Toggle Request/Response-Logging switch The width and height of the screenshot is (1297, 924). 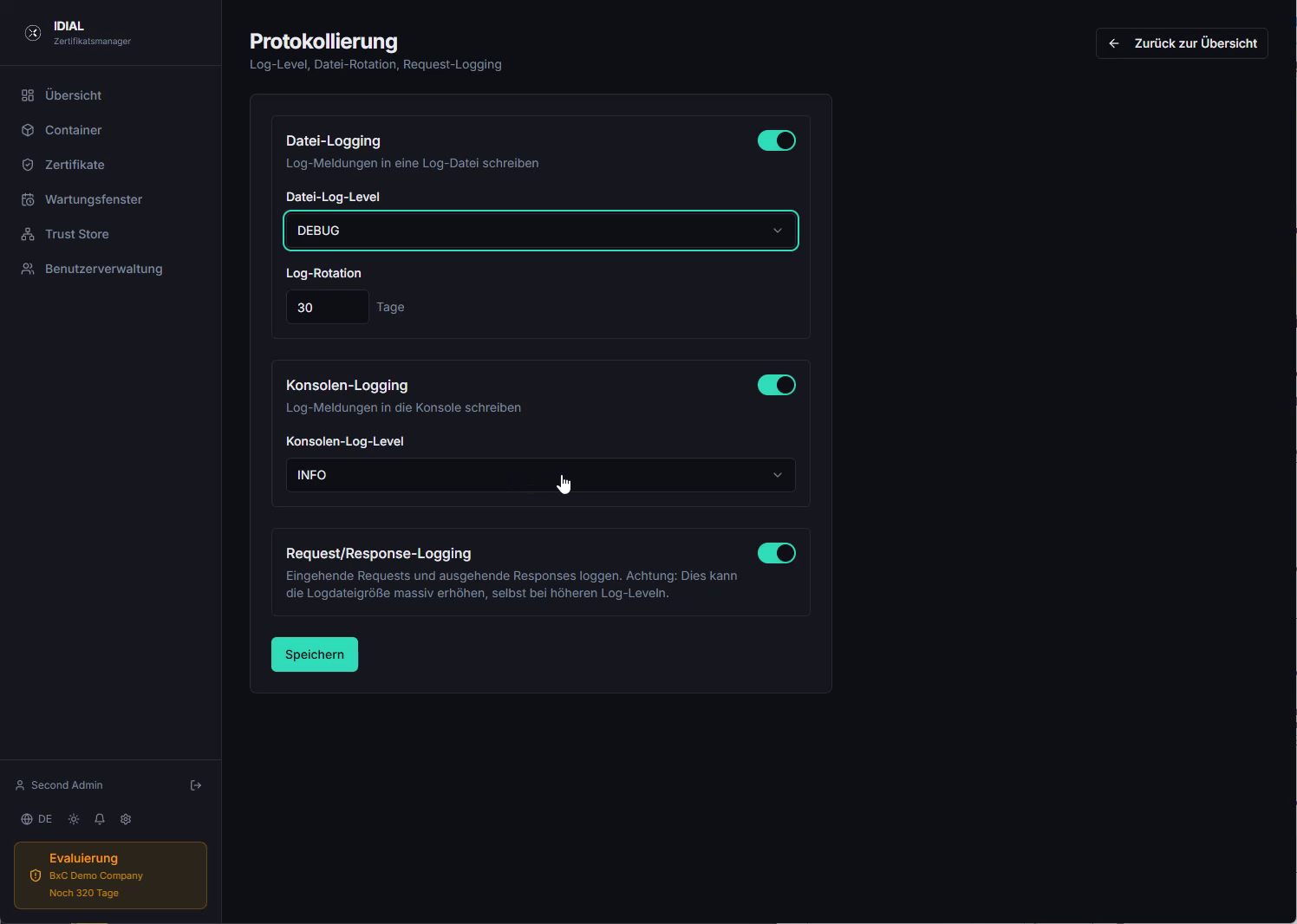777,553
